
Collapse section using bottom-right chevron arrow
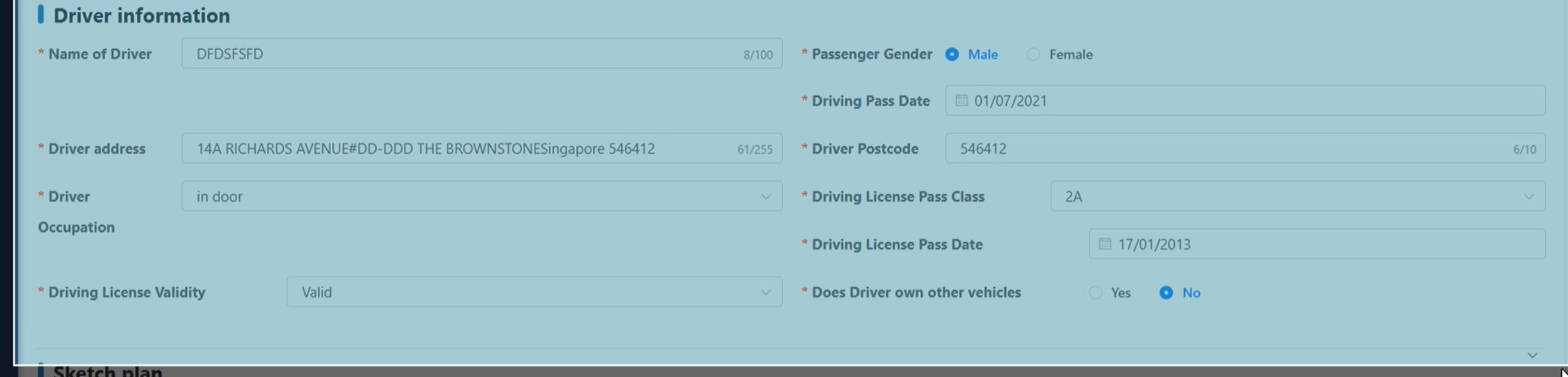point(1532,355)
